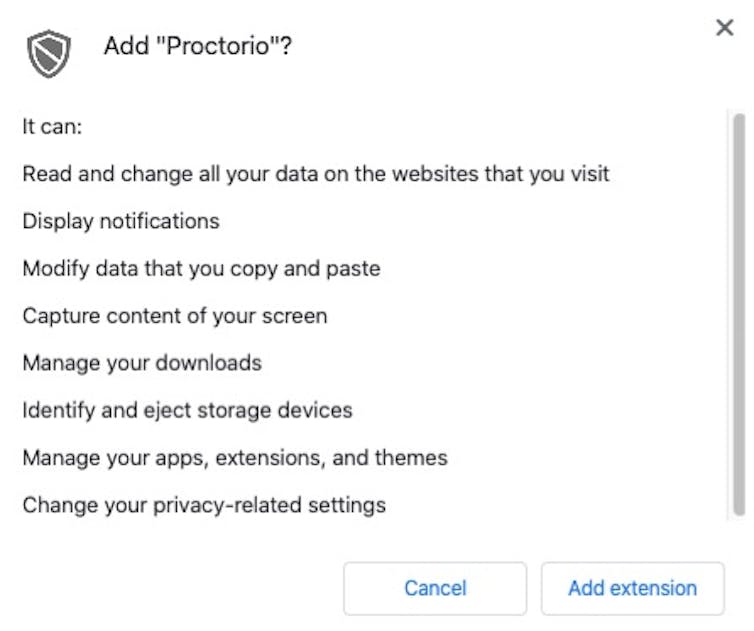Select "Modify data that you copy and paste"

(201, 269)
